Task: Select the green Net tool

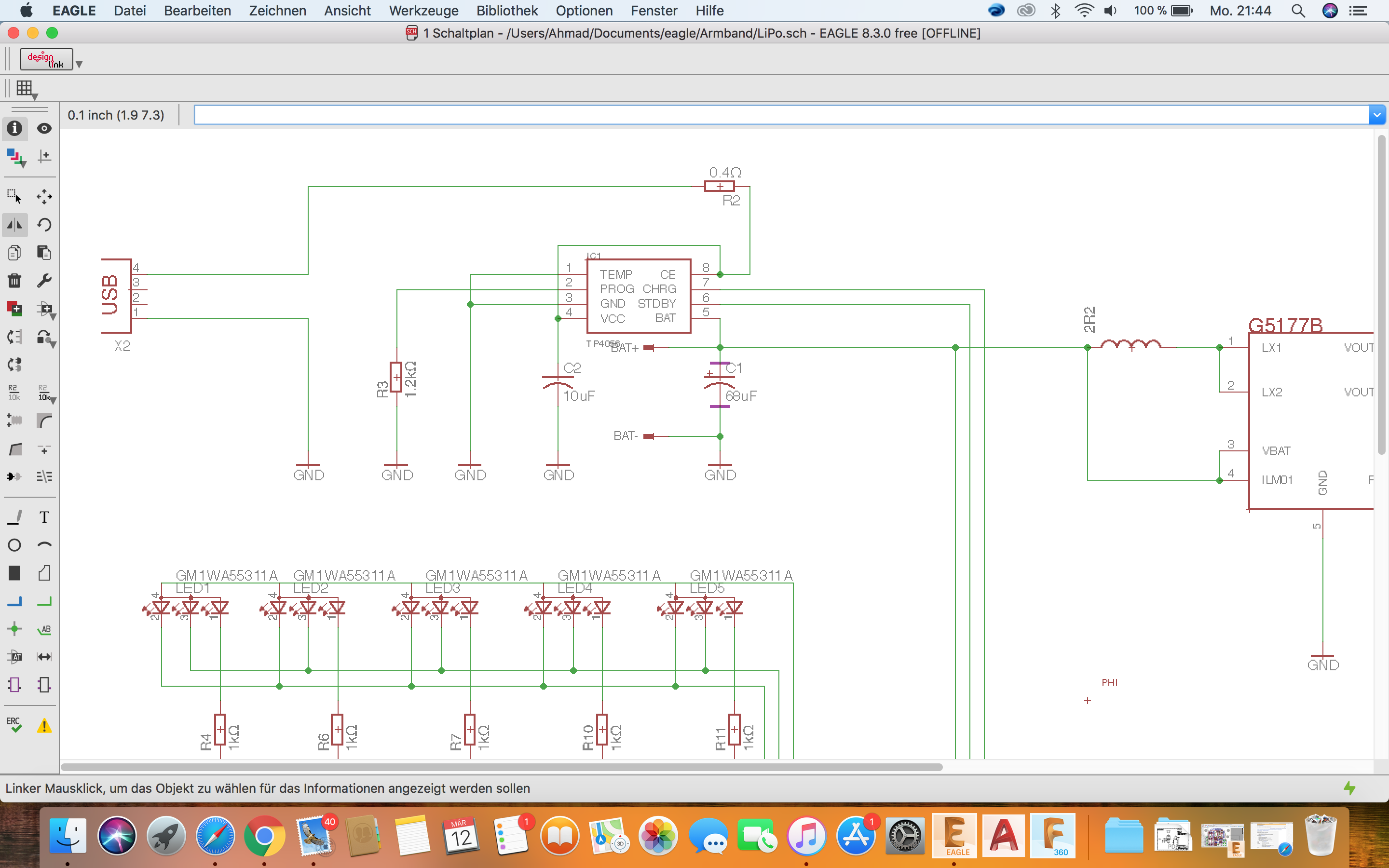Action: click(x=44, y=601)
